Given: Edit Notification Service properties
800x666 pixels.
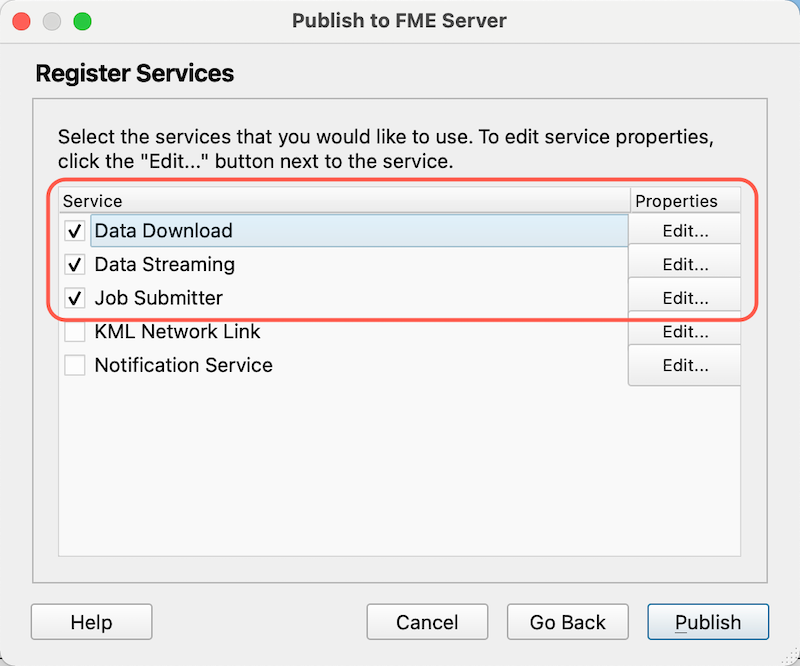Looking at the screenshot, I should (685, 365).
